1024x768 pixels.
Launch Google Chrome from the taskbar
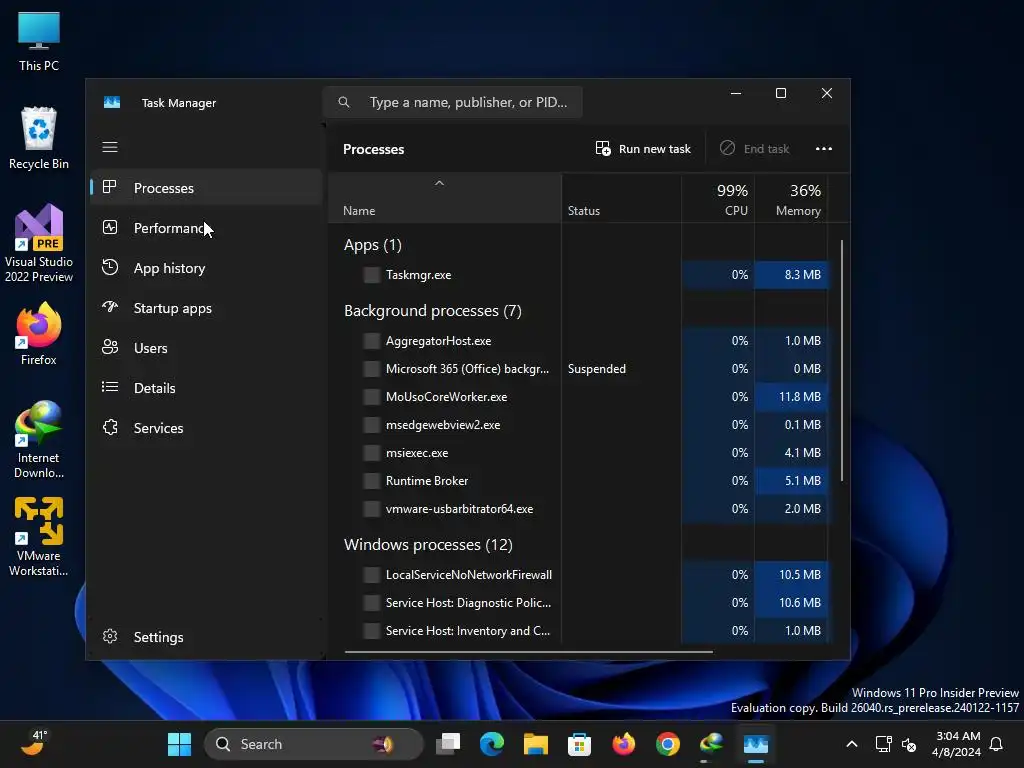tap(667, 744)
